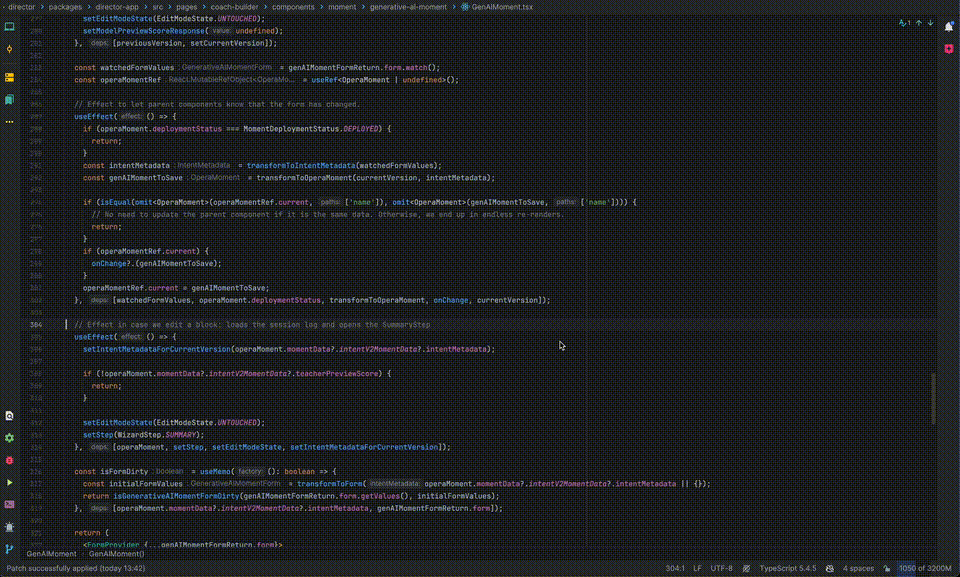
Task: Change the 4 spaces indent setting
Action: click(858, 568)
